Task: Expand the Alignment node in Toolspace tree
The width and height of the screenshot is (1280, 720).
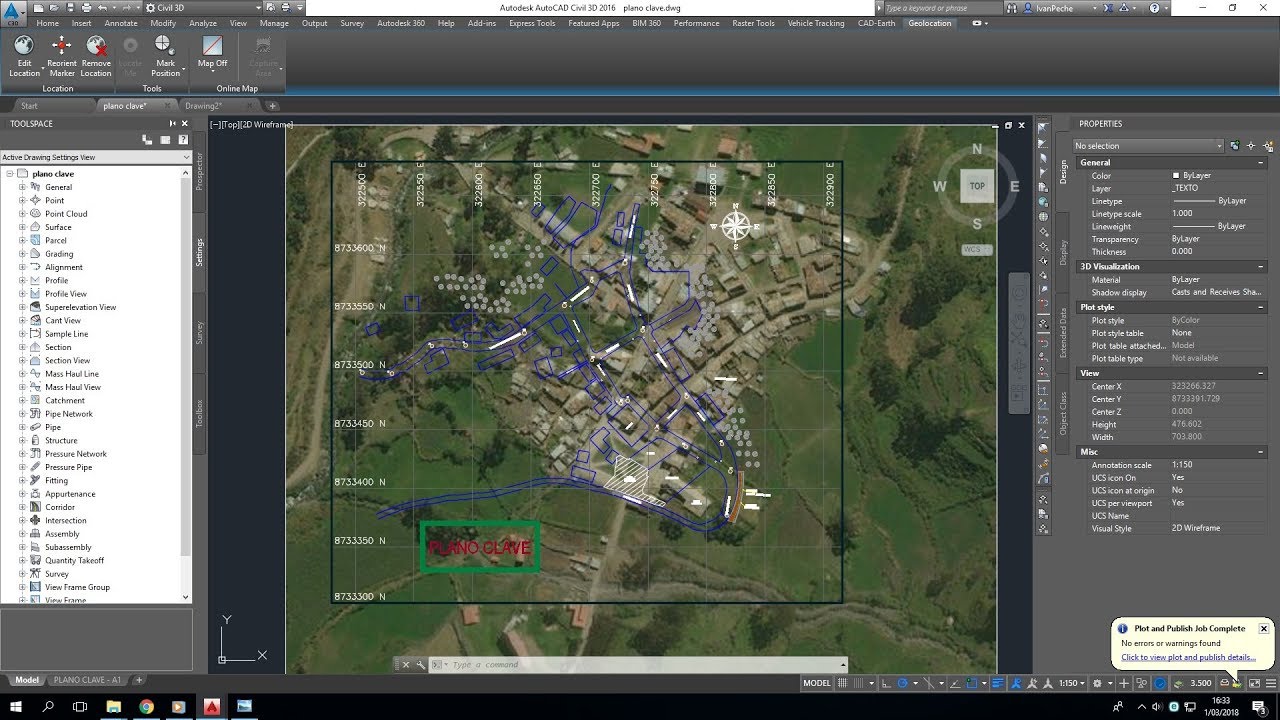Action: [x=22, y=267]
